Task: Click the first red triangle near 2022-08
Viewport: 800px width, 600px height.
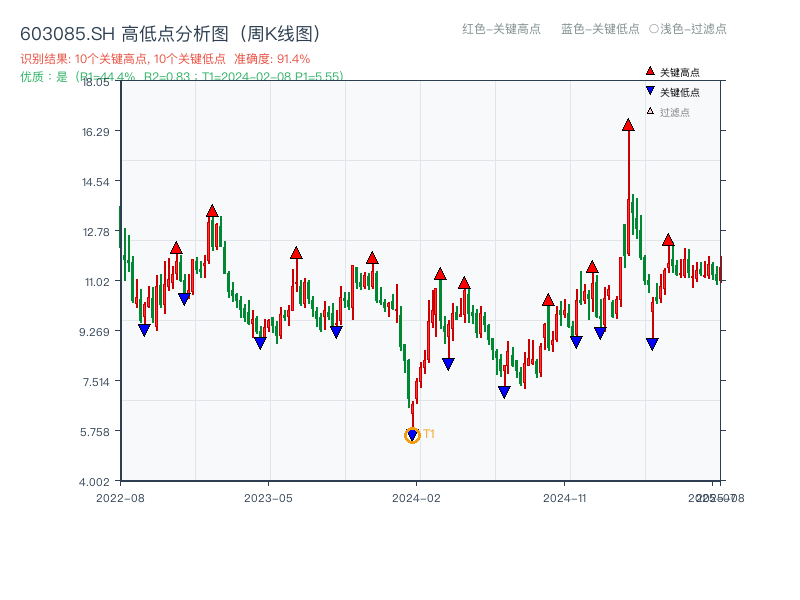Action: pyautogui.click(x=176, y=245)
